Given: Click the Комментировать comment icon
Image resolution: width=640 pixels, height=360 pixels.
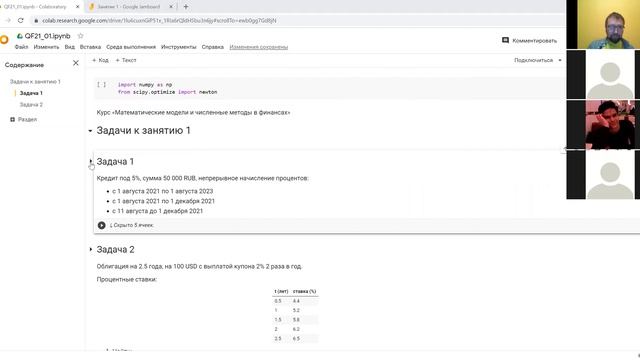Looking at the screenshot, I should [505, 40].
